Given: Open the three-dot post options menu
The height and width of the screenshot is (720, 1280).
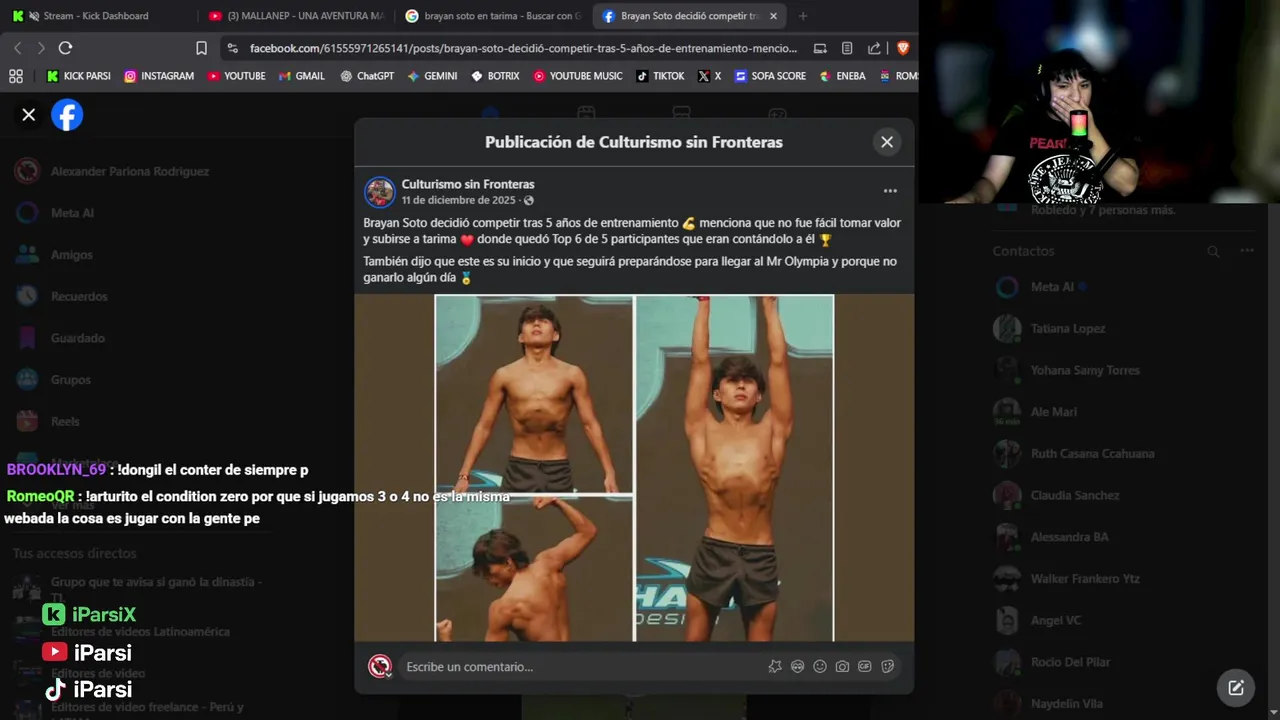Looking at the screenshot, I should [x=890, y=191].
